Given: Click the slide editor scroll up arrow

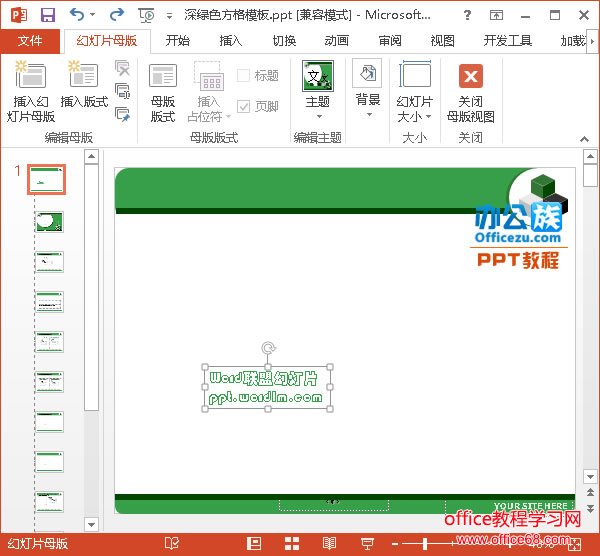Looking at the screenshot, I should 590,156.
